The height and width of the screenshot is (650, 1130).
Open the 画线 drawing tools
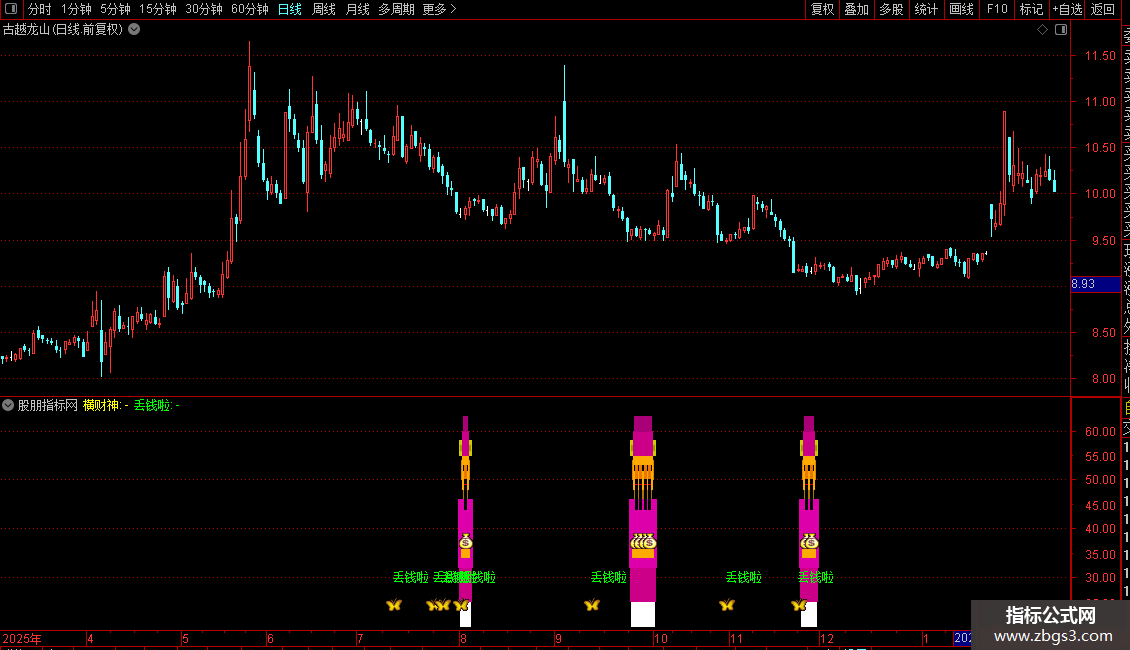[961, 9]
